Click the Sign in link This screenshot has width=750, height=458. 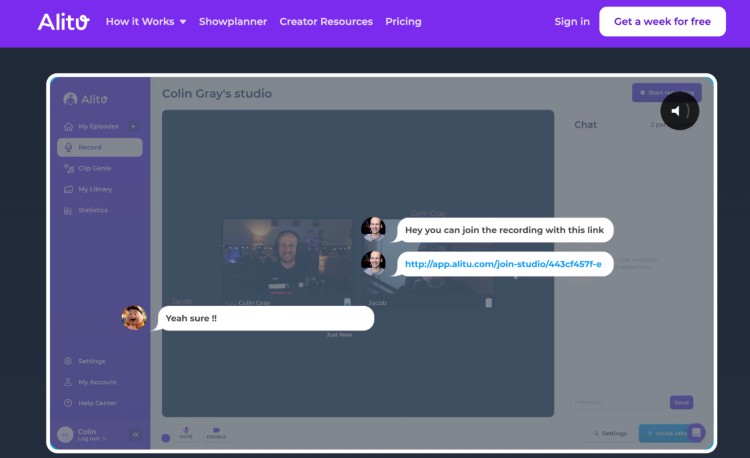(572, 22)
